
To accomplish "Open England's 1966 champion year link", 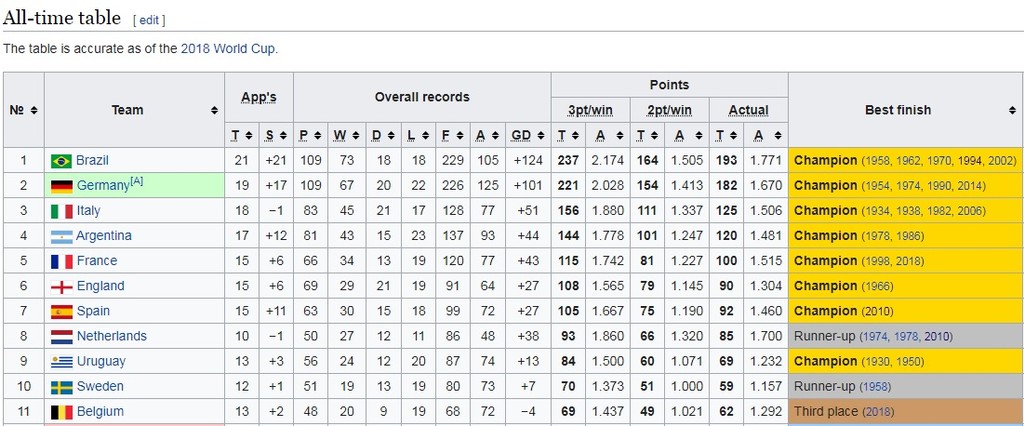I will 877,287.
